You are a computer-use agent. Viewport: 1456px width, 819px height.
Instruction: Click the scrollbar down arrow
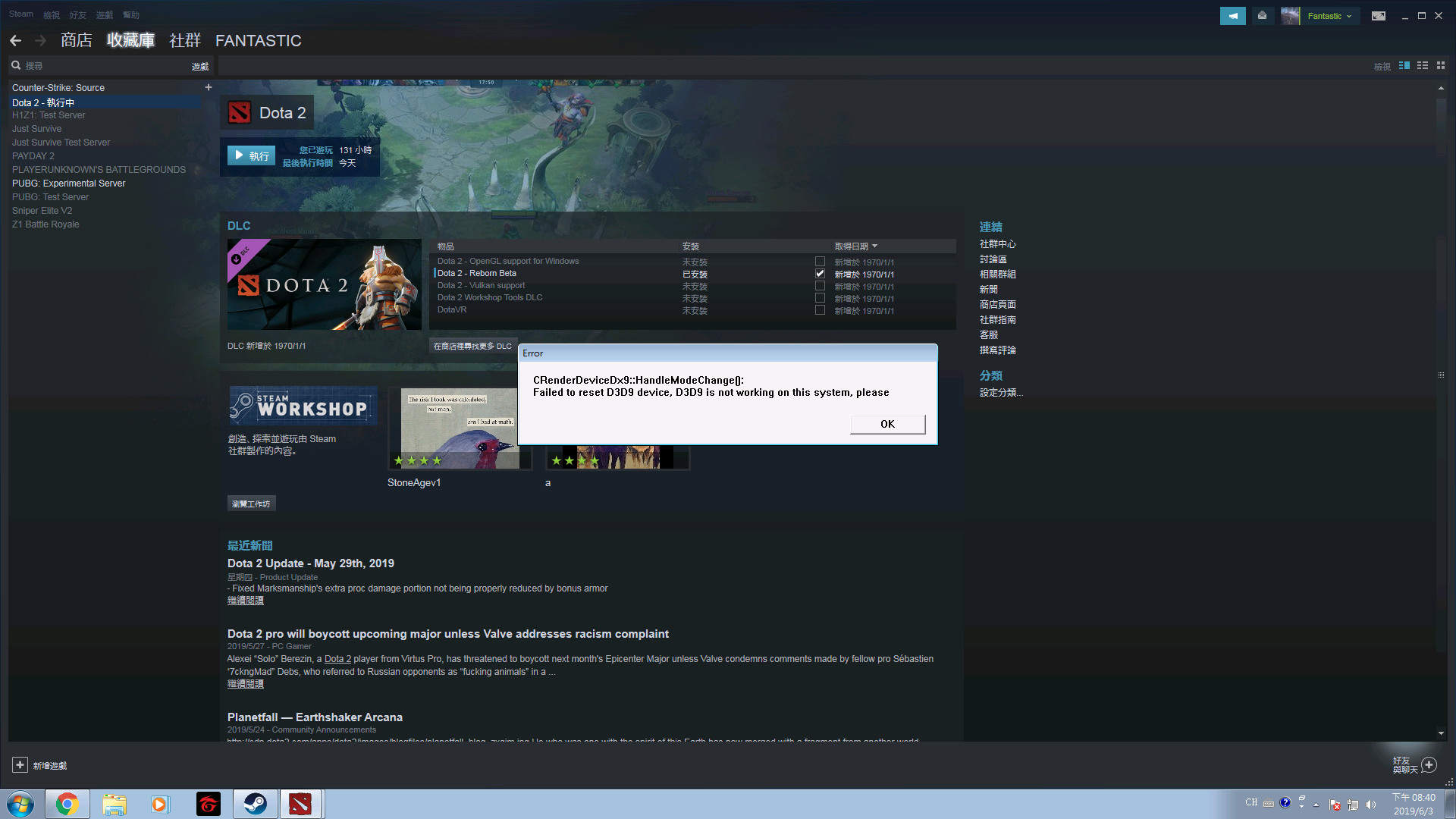click(1441, 733)
